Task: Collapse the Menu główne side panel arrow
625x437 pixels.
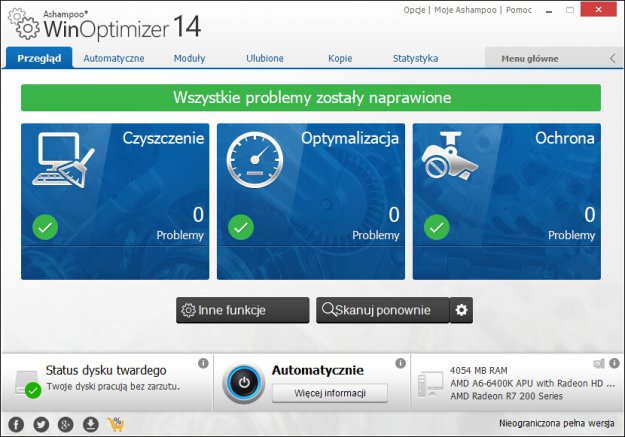Action: click(612, 58)
